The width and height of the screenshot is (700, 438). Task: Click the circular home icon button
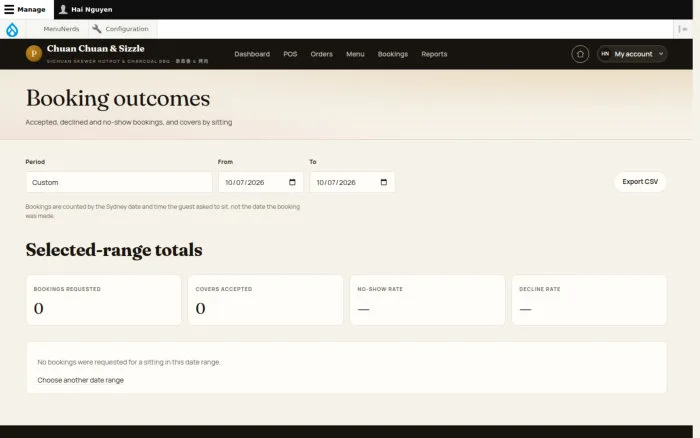[580, 54]
